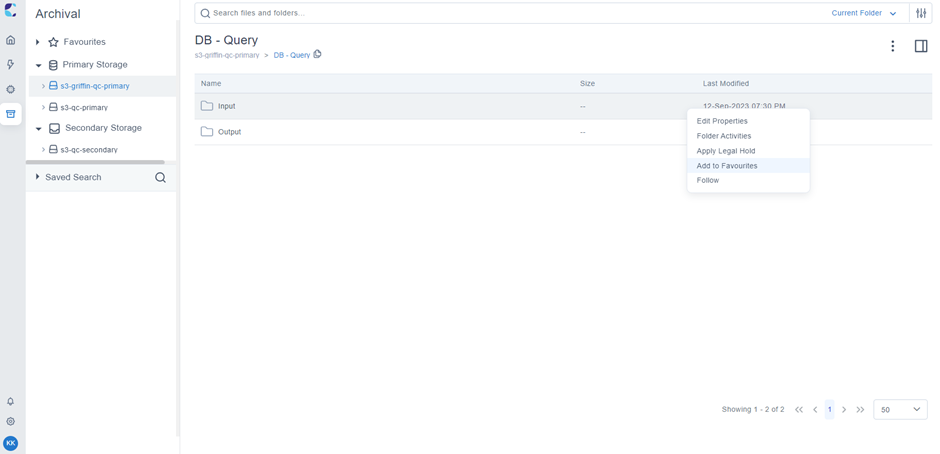This screenshot has height=454, width=940.
Task: Expand s3-qc-primary chevron
Action: 43,107
